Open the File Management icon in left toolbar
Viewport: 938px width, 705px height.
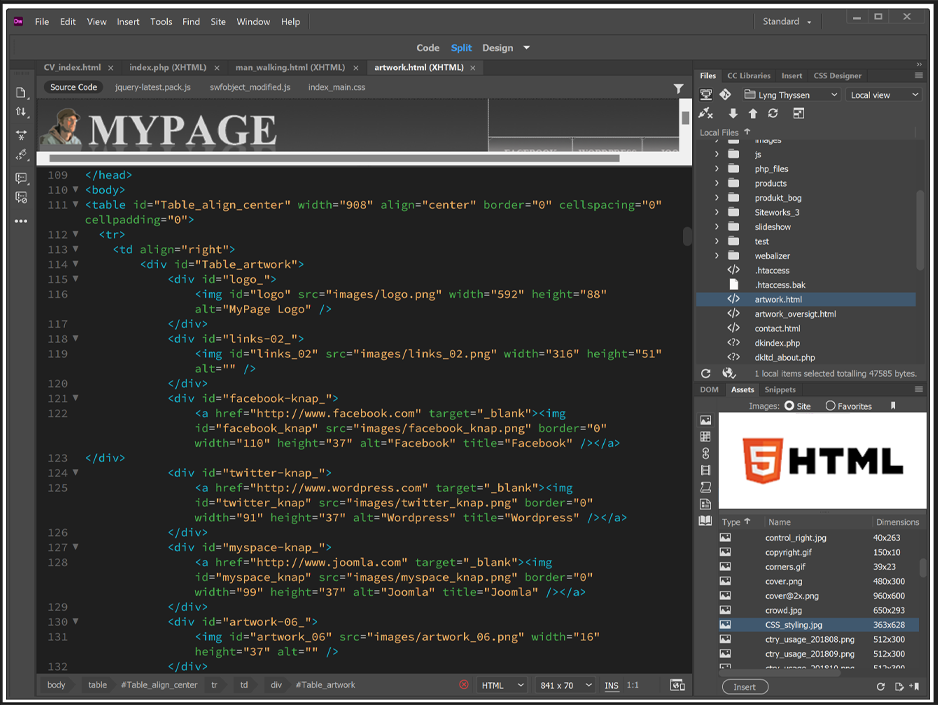(21, 112)
